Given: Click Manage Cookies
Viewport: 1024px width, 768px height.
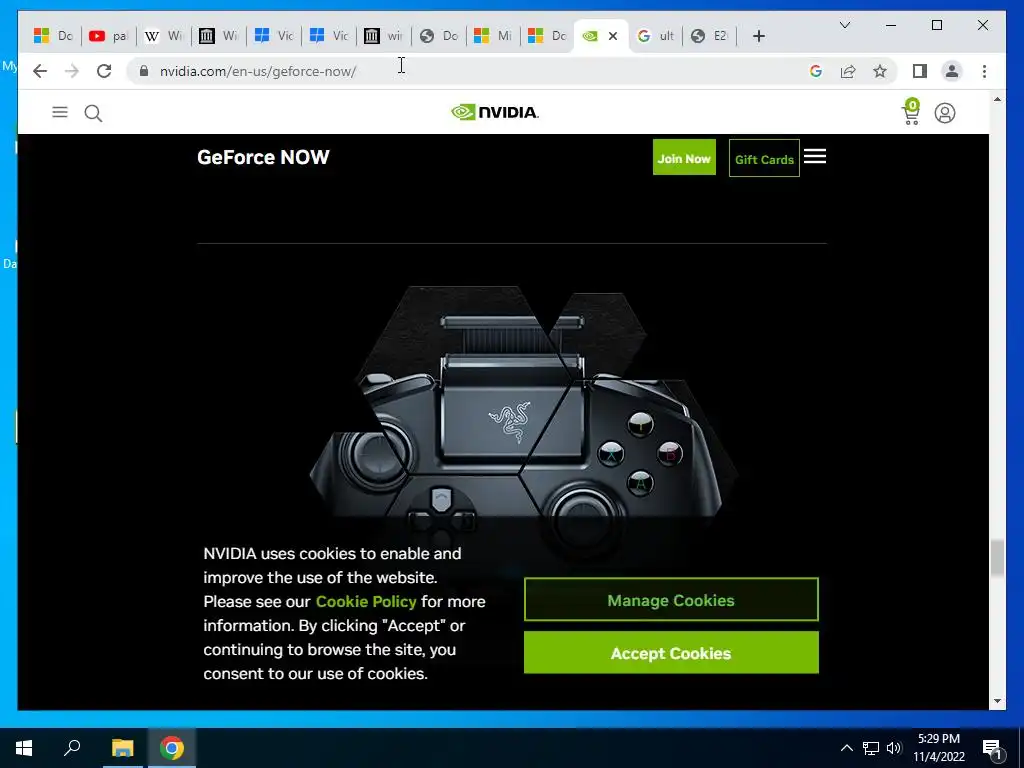Looking at the screenshot, I should pos(671,600).
